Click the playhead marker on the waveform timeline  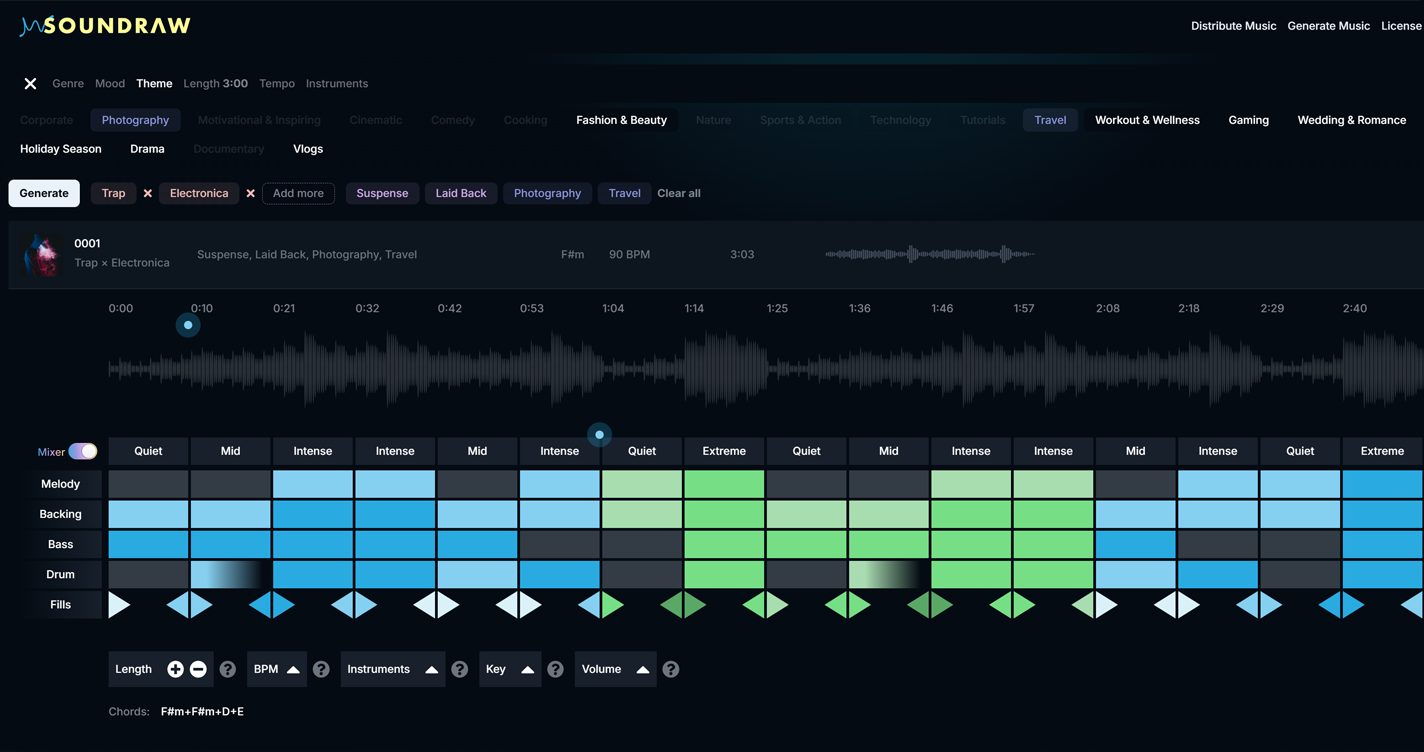point(188,325)
